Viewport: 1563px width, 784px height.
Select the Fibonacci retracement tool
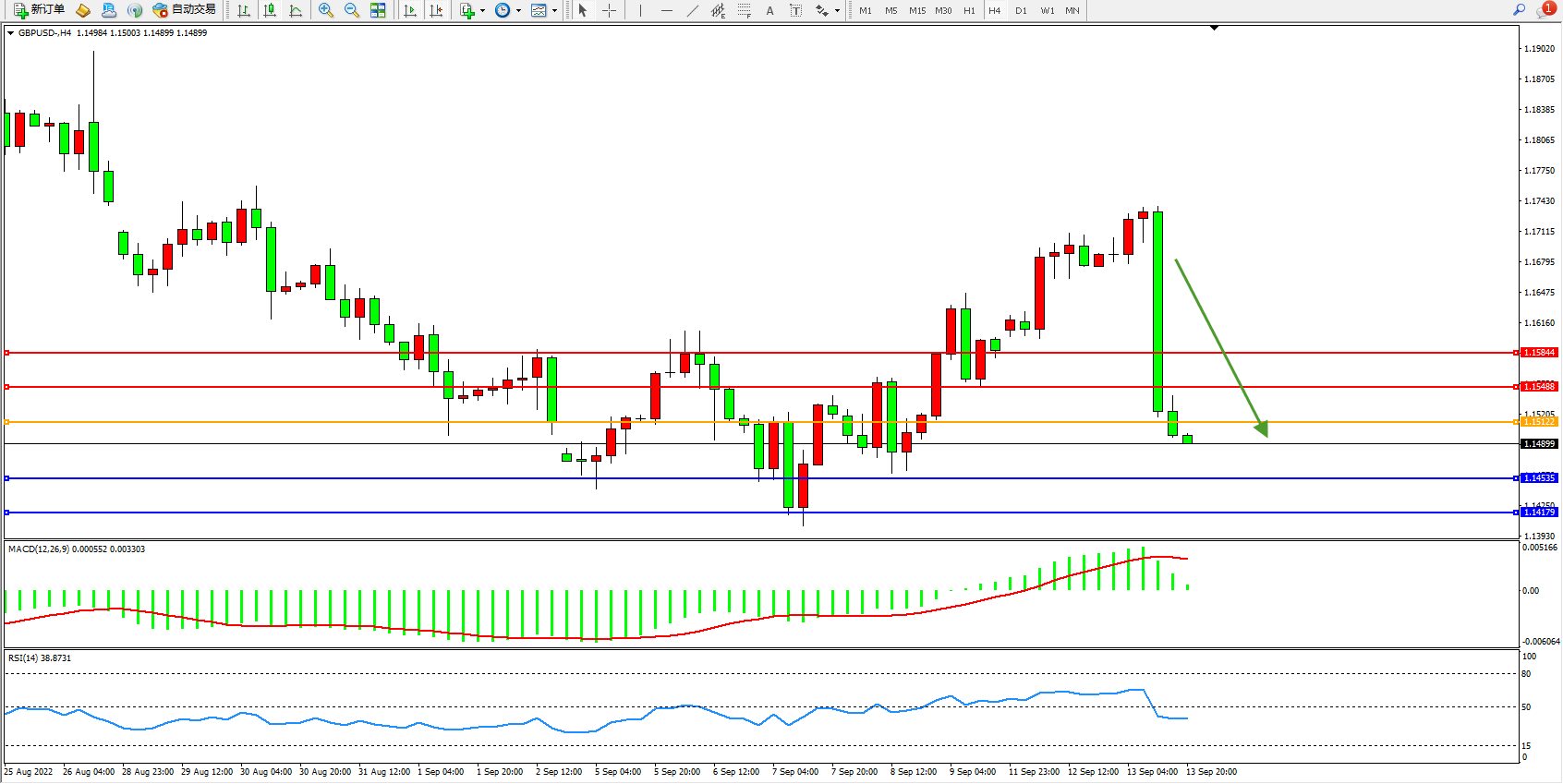pos(744,10)
